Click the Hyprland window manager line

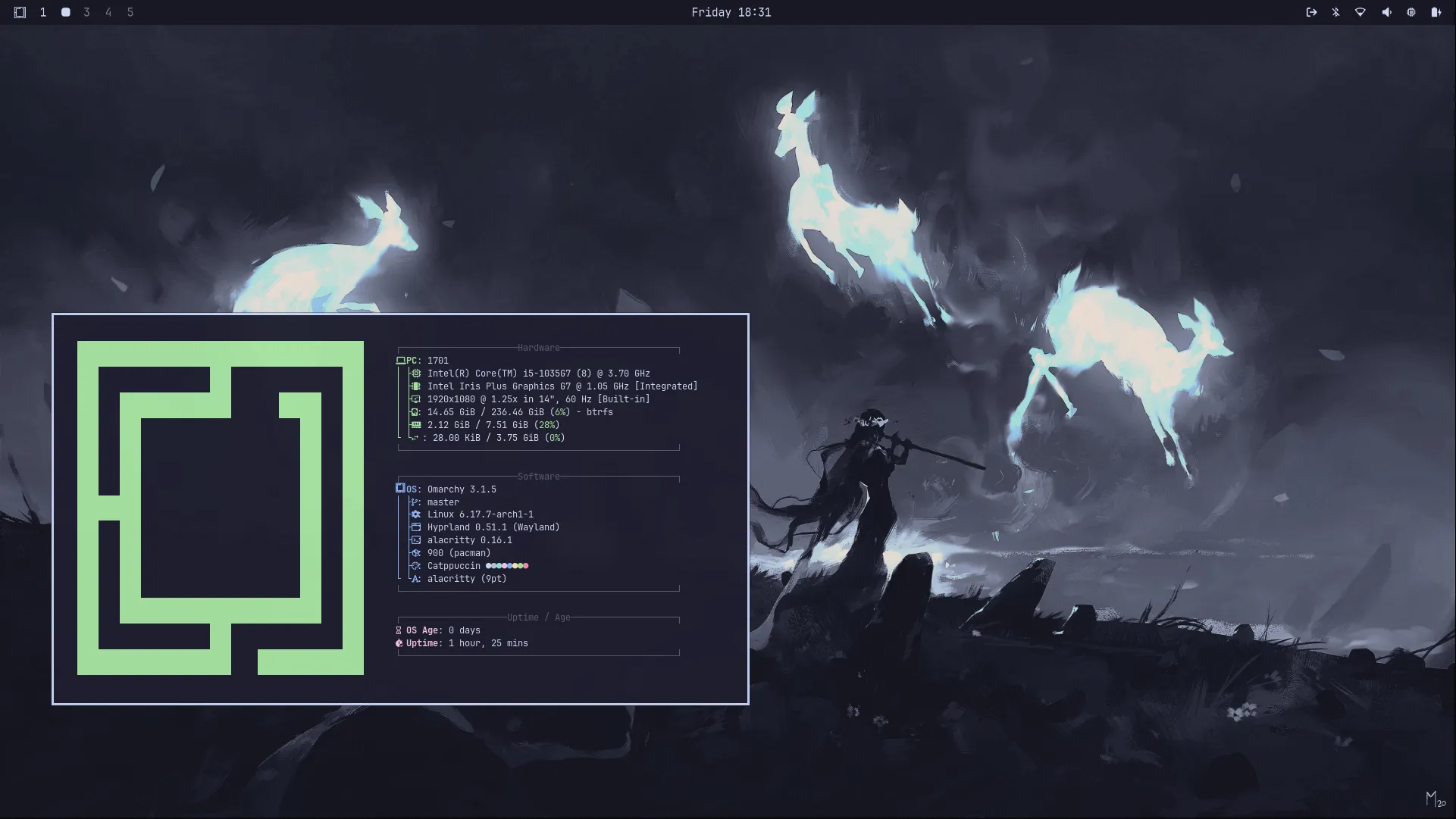click(x=493, y=527)
